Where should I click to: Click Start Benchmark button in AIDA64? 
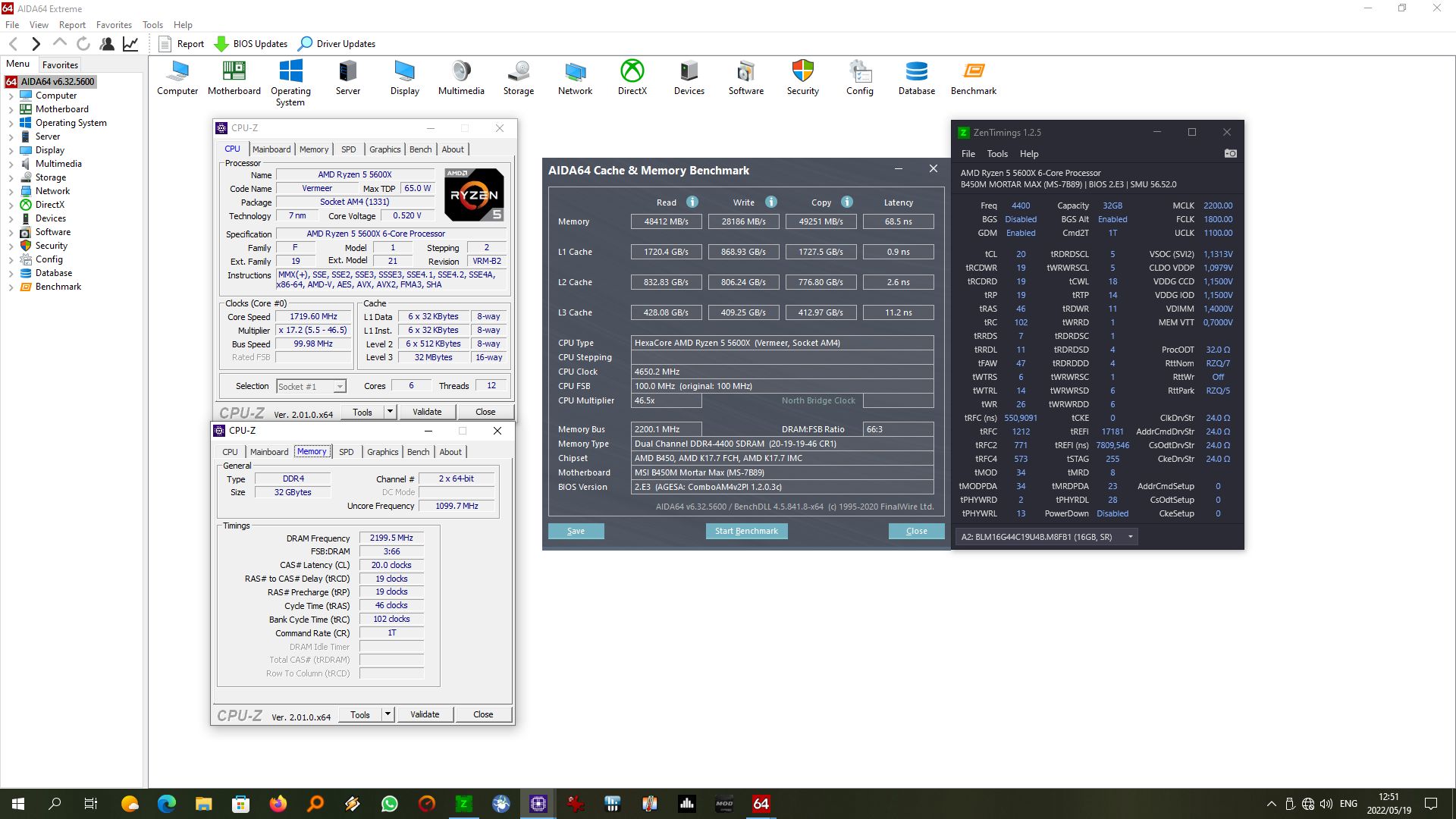(747, 531)
